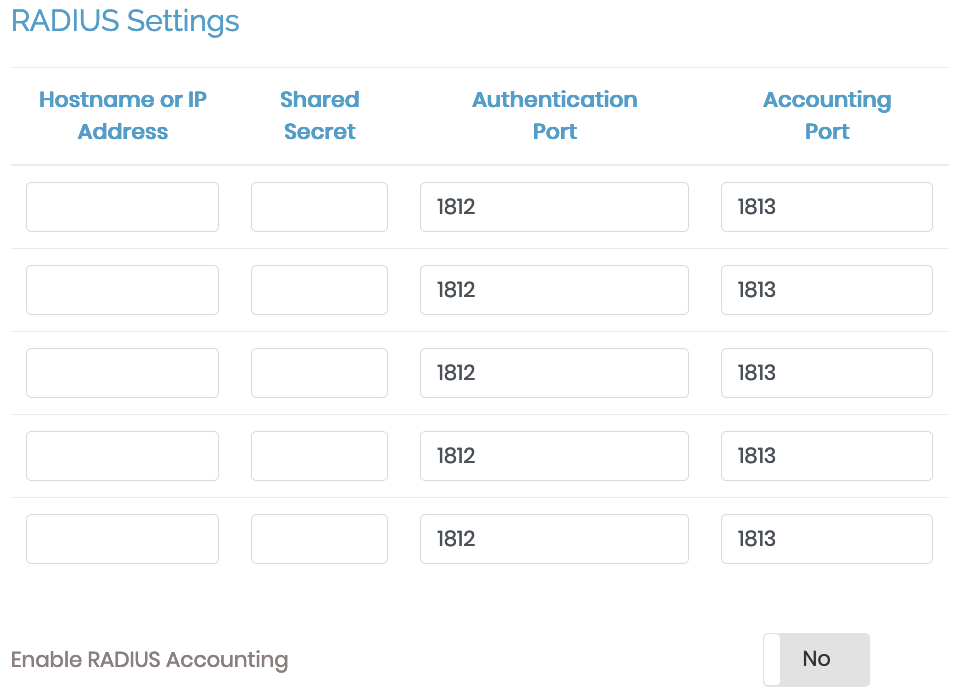Edit fifth row Accounting Port 1813 field

[x=827, y=539]
